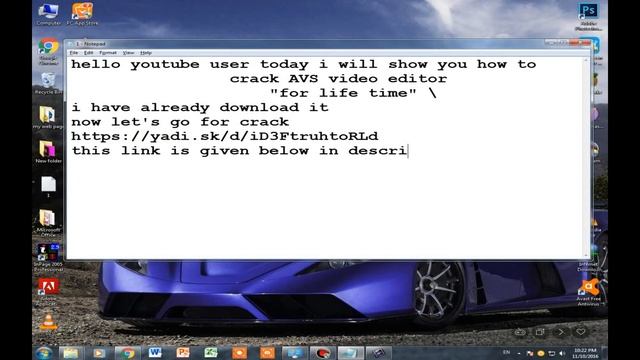Click the last taskbar app icon
This screenshot has width=640, height=360.
point(378,353)
